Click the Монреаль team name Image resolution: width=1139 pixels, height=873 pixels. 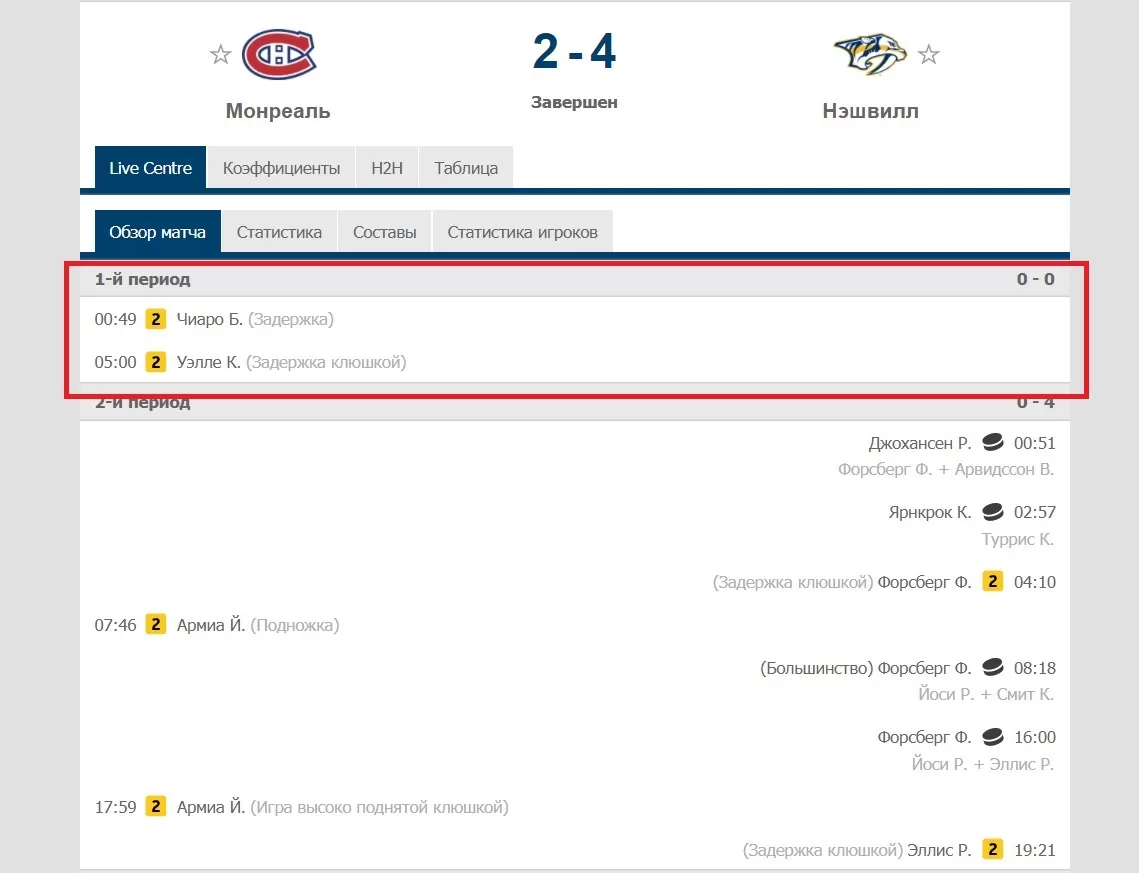coord(278,111)
